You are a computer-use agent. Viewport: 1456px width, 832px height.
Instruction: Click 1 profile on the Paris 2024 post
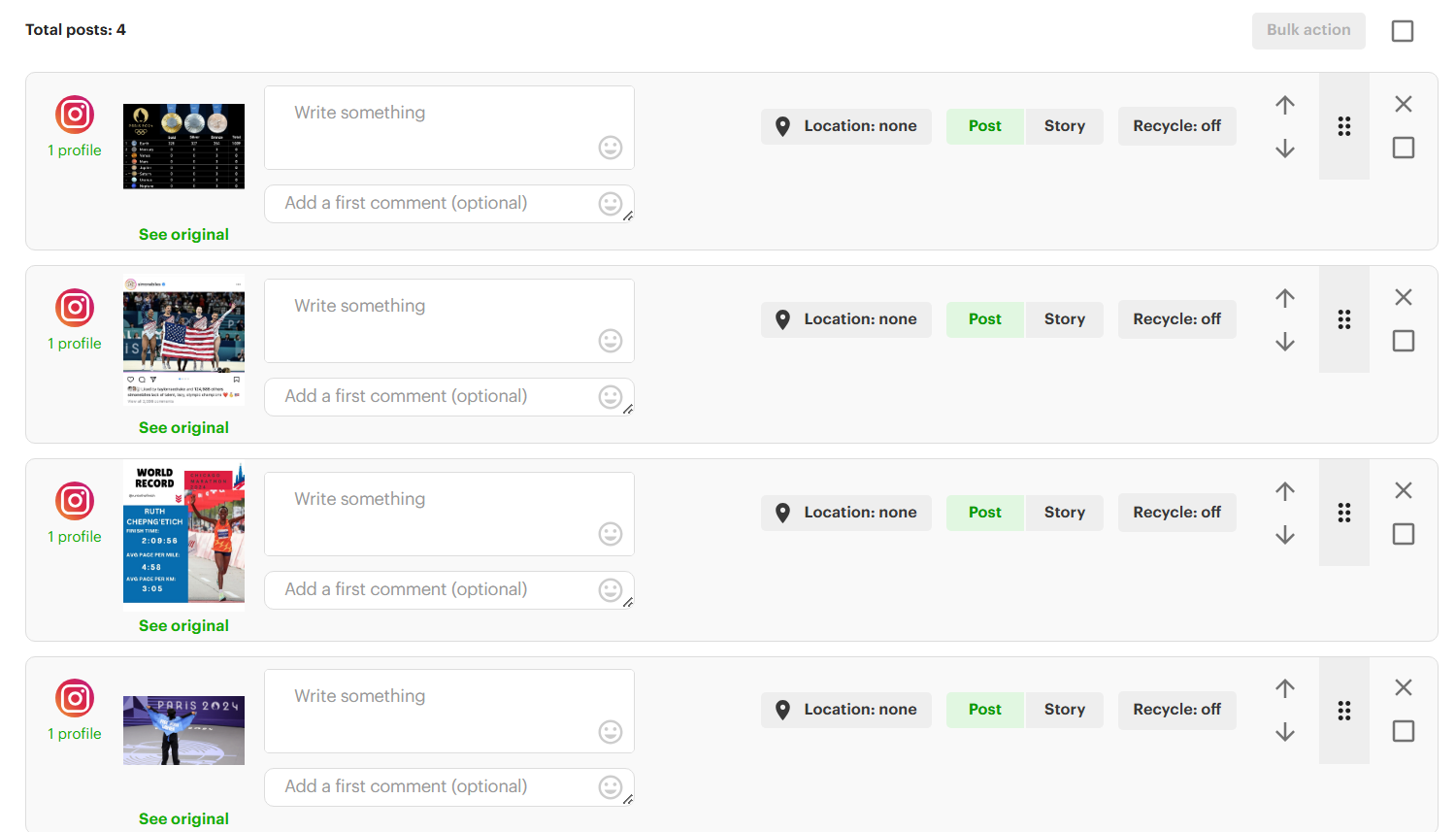(x=75, y=734)
